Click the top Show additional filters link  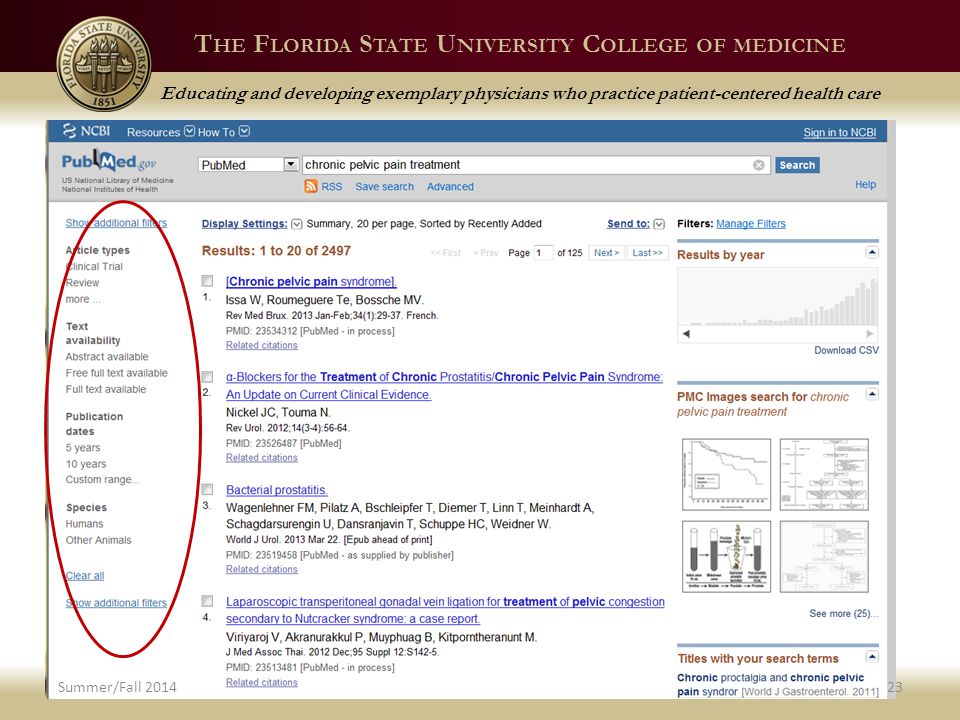pyautogui.click(x=116, y=223)
